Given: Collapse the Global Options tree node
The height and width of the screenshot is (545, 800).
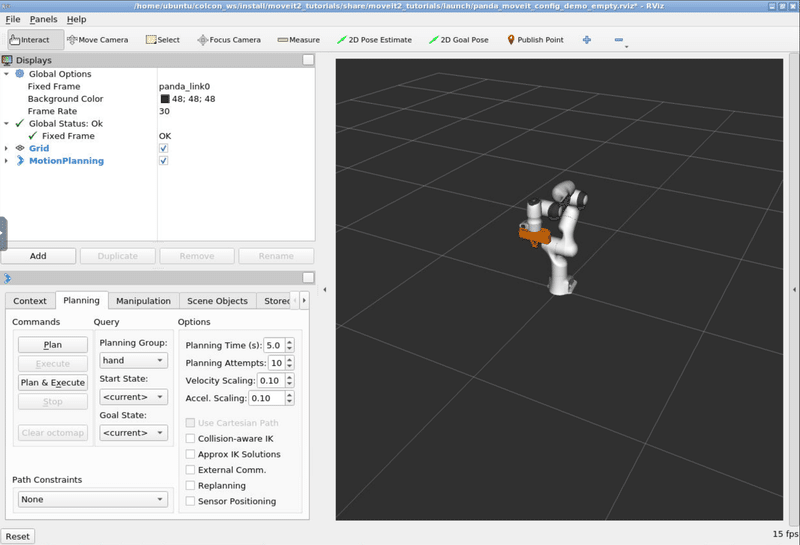Looking at the screenshot, I should point(6,74).
